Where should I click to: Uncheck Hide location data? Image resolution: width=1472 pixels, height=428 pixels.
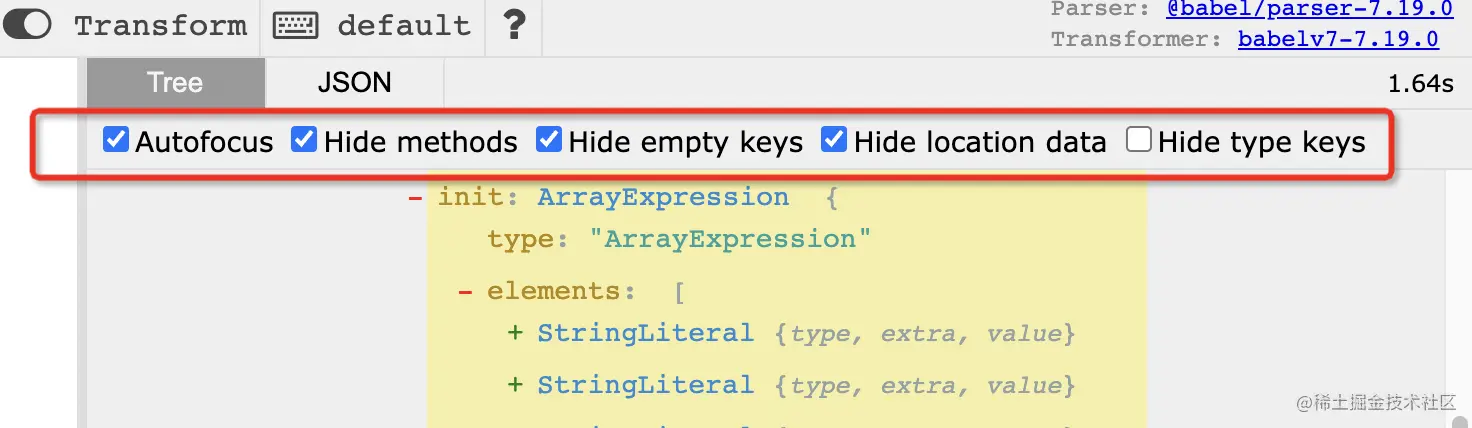point(834,140)
